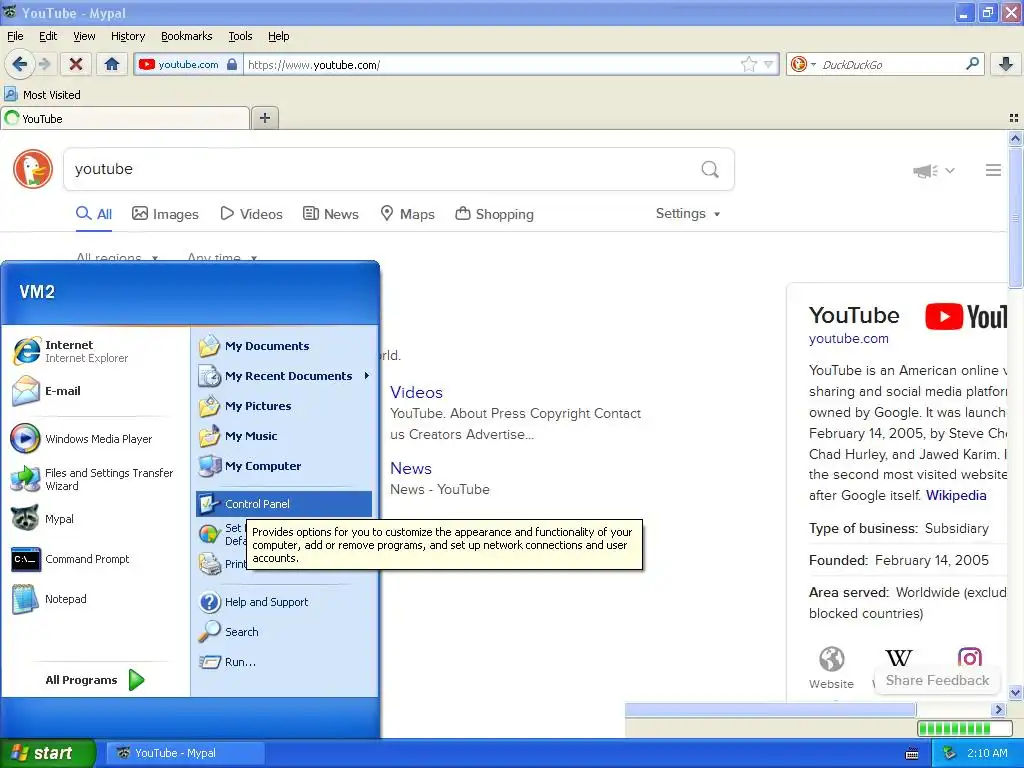Submit search with the page magnifier icon
Viewport: 1024px width, 768px height.
click(x=710, y=170)
